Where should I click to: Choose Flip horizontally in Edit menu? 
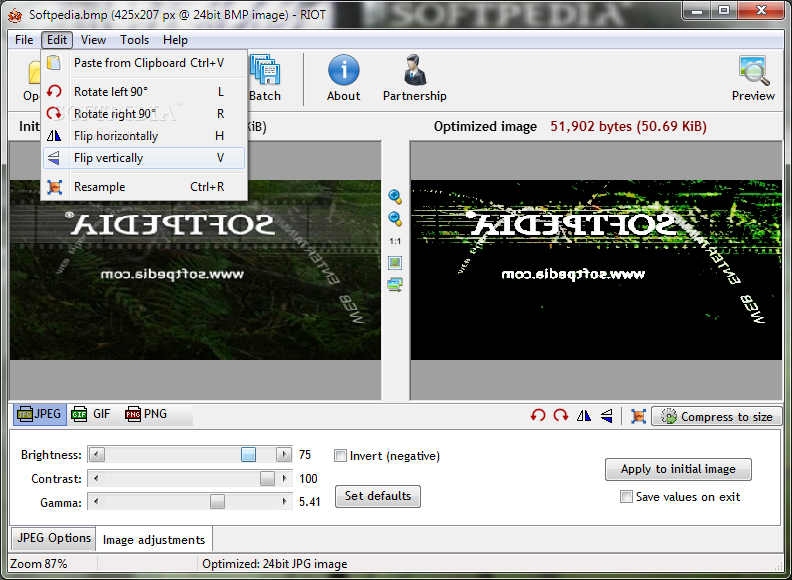point(144,136)
